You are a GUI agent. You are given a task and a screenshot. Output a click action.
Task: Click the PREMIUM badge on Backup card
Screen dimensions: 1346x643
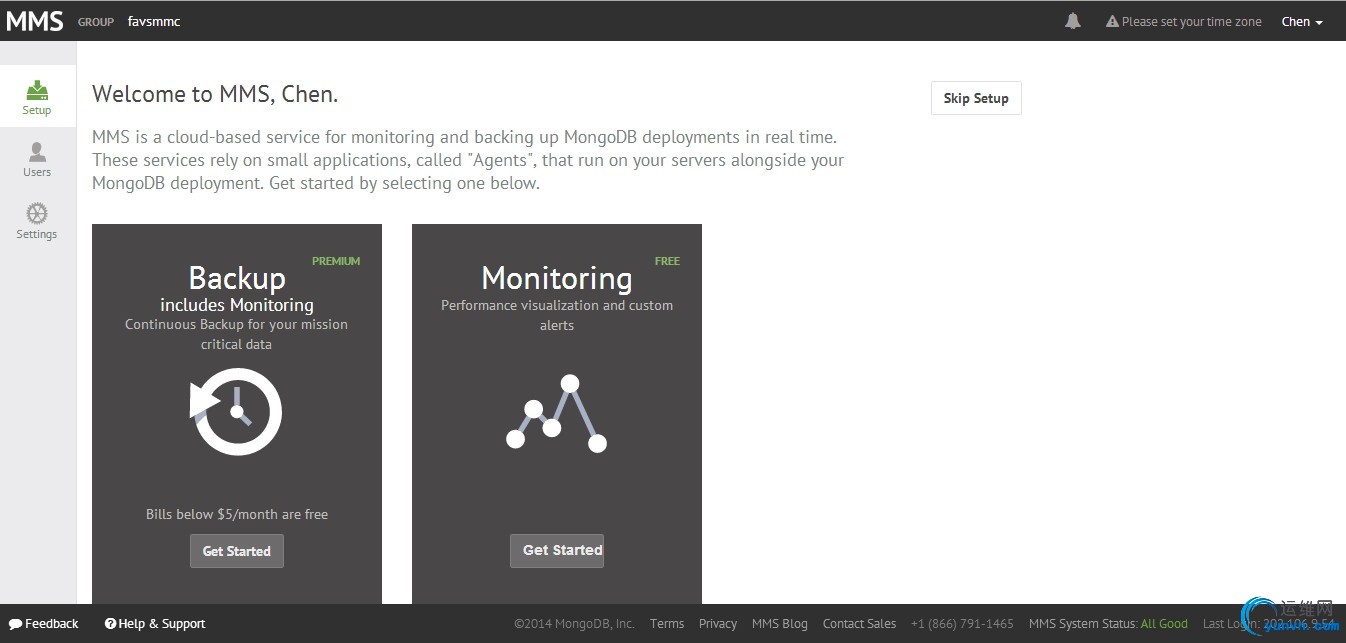coord(336,261)
